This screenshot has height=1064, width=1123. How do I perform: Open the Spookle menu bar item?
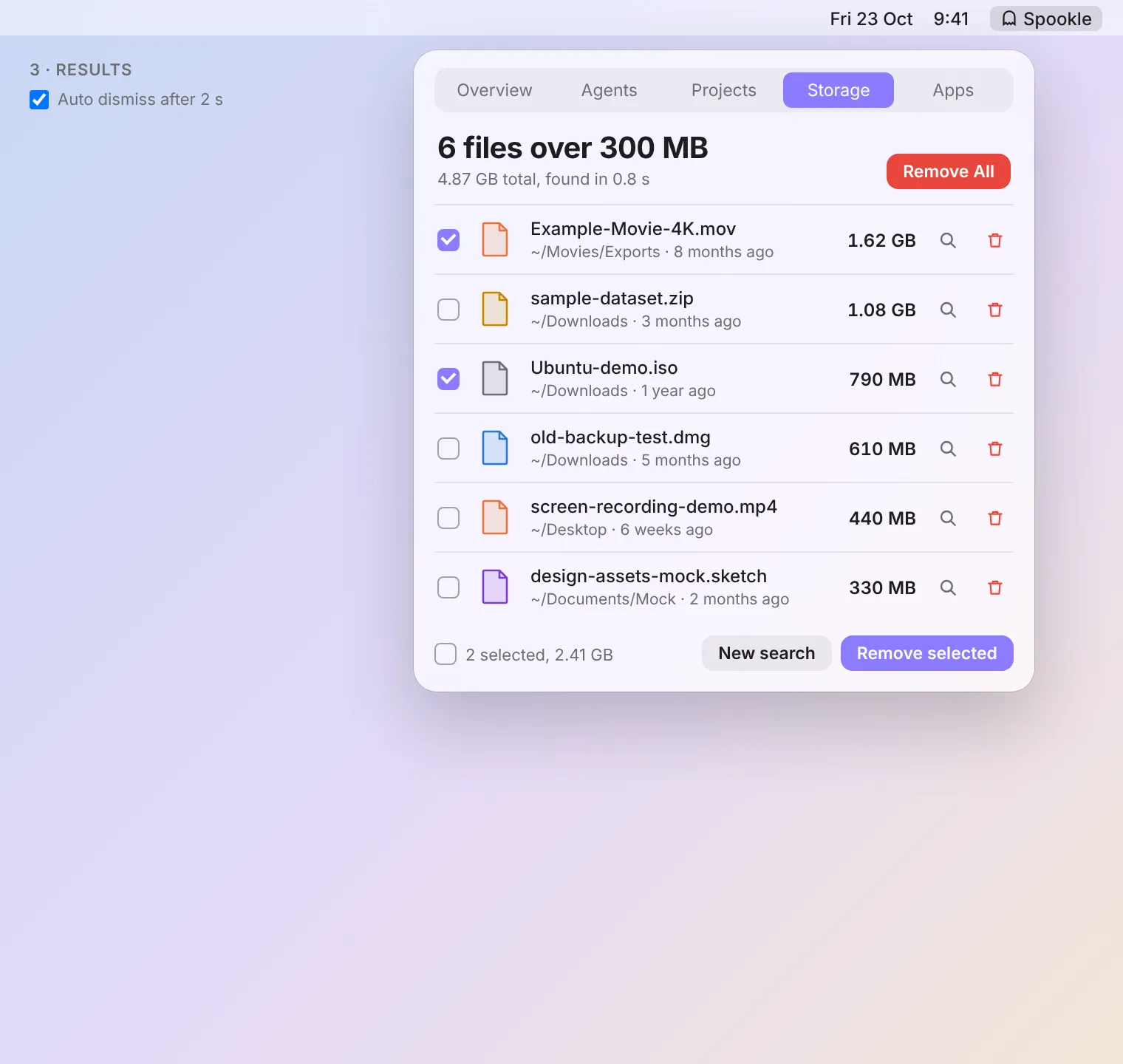coord(1046,18)
